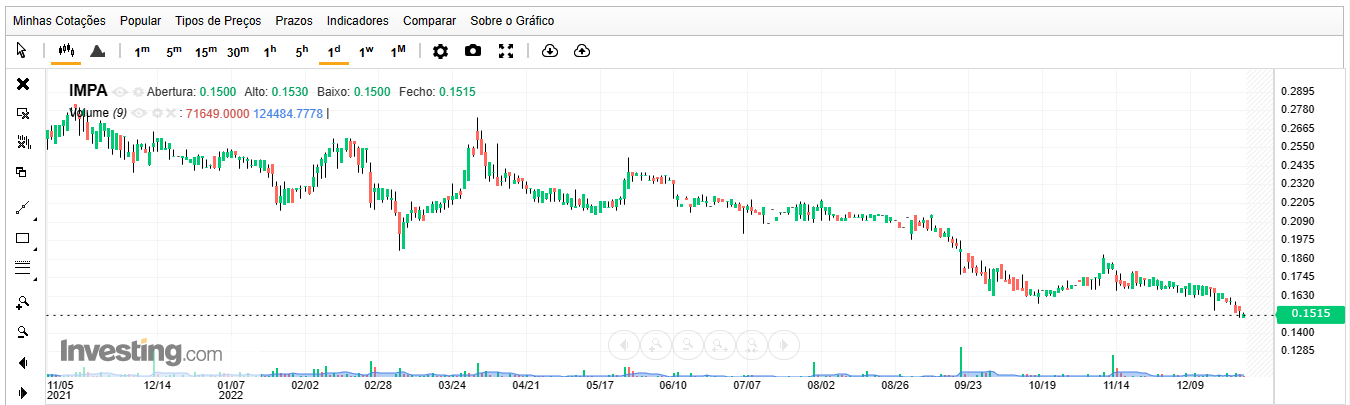
Task: Click floating zoom-in circle button
Action: pos(655,345)
